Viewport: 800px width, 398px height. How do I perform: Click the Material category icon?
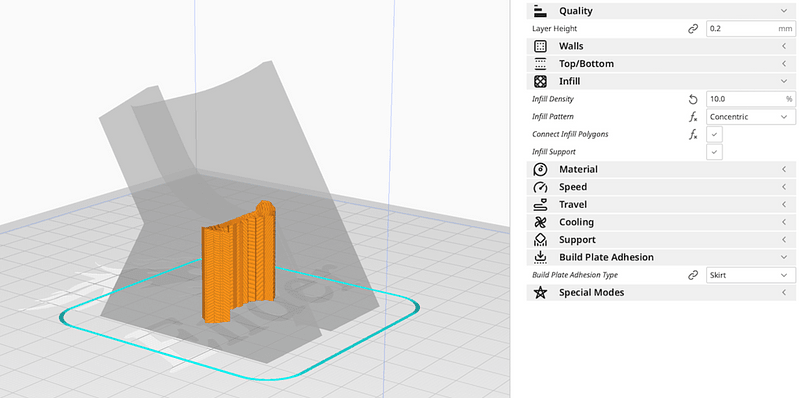click(x=540, y=169)
